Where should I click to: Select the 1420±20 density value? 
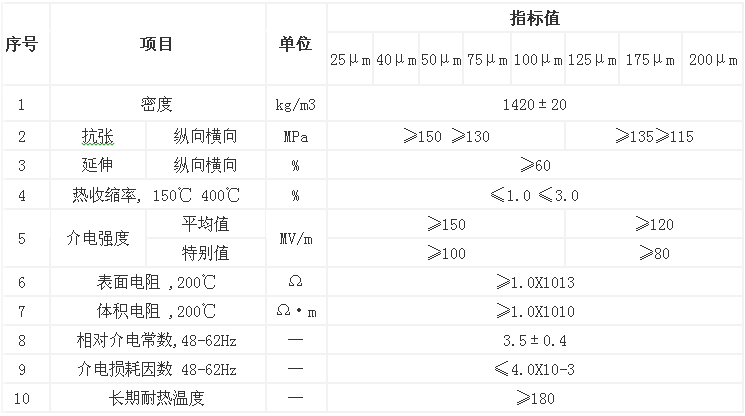[535, 103]
